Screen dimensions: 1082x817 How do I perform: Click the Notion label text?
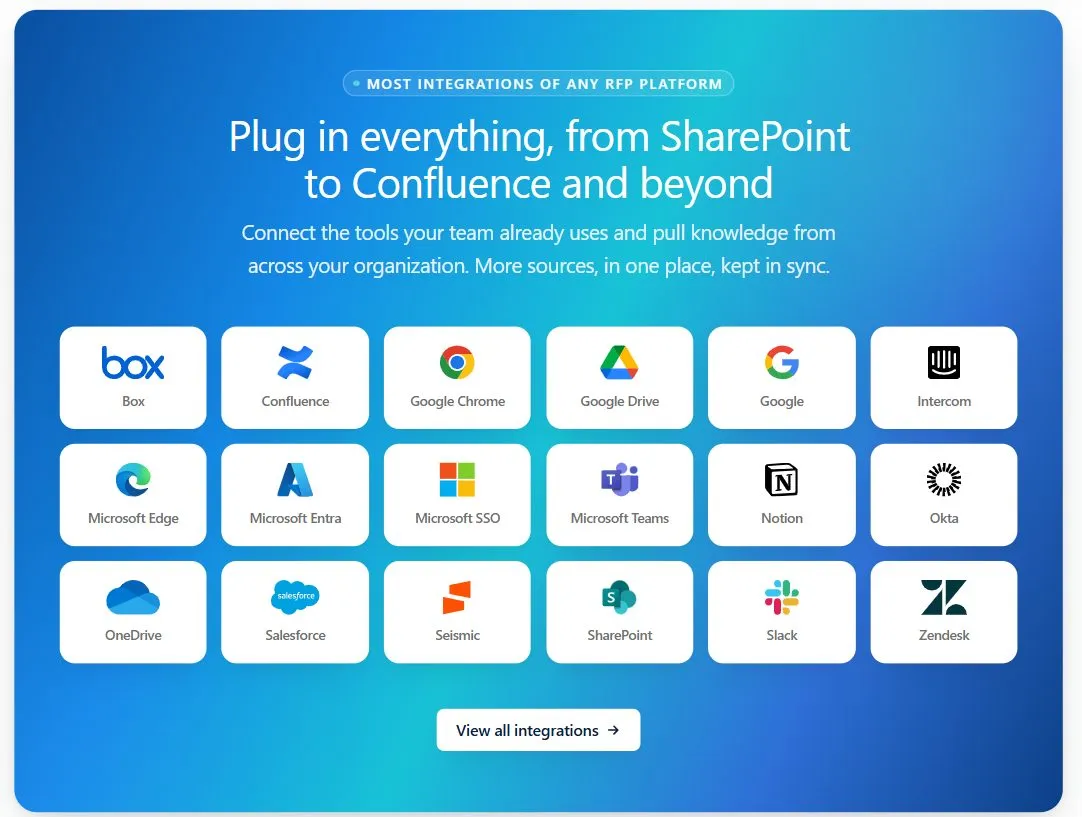pos(782,518)
